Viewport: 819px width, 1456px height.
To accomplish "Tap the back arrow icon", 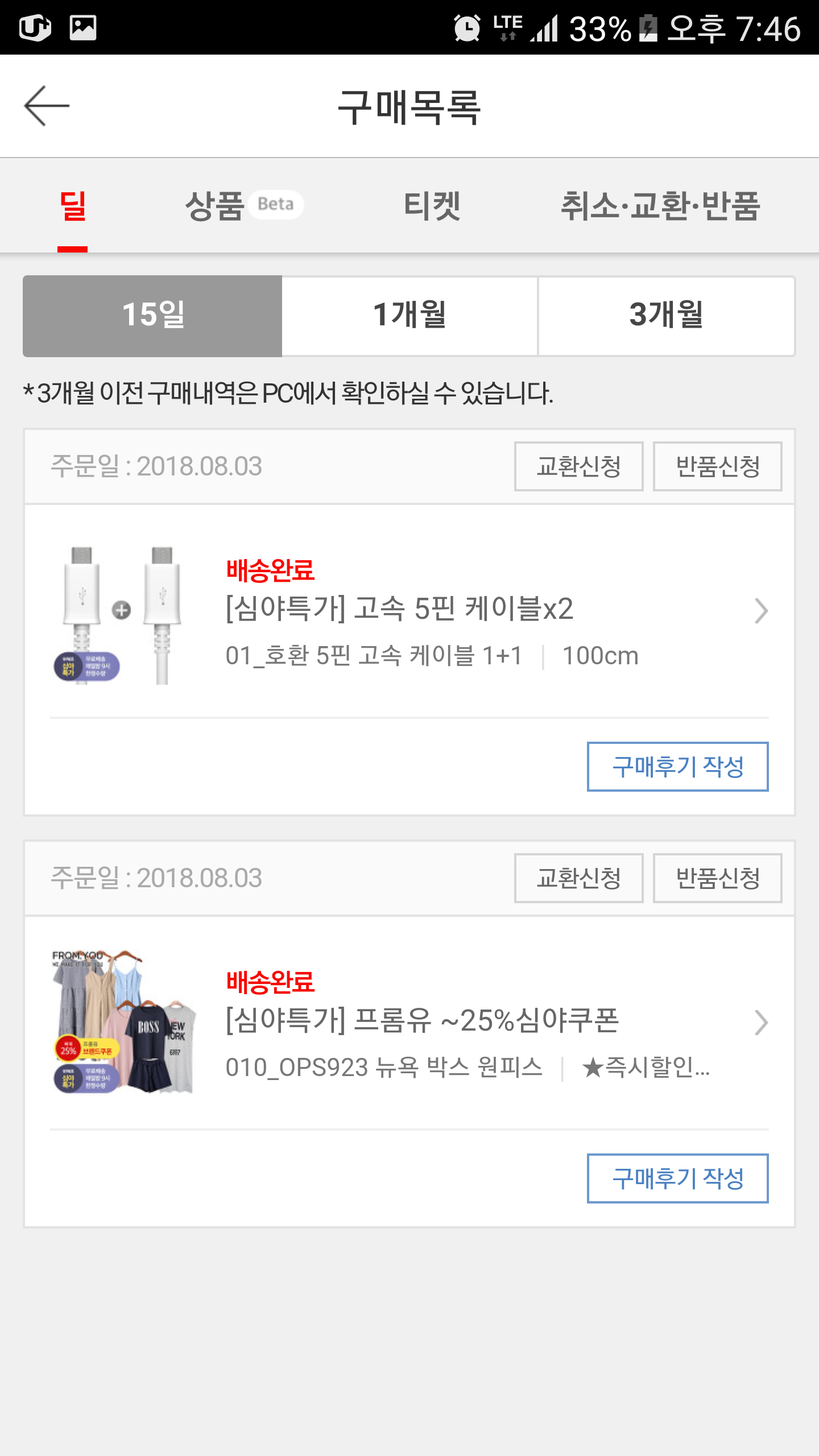I will tap(47, 106).
